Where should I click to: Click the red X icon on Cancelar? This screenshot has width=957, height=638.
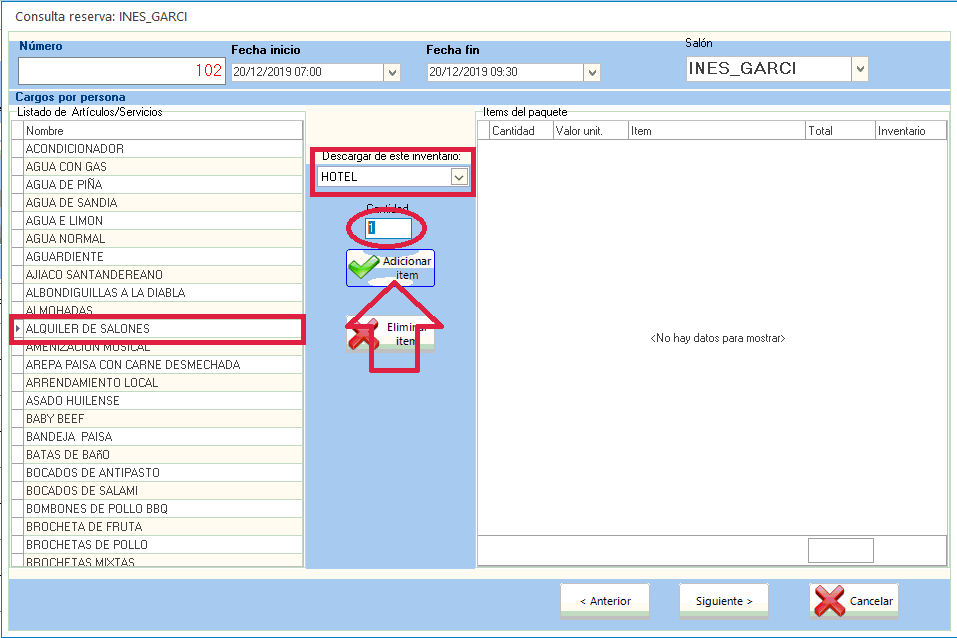[x=830, y=601]
